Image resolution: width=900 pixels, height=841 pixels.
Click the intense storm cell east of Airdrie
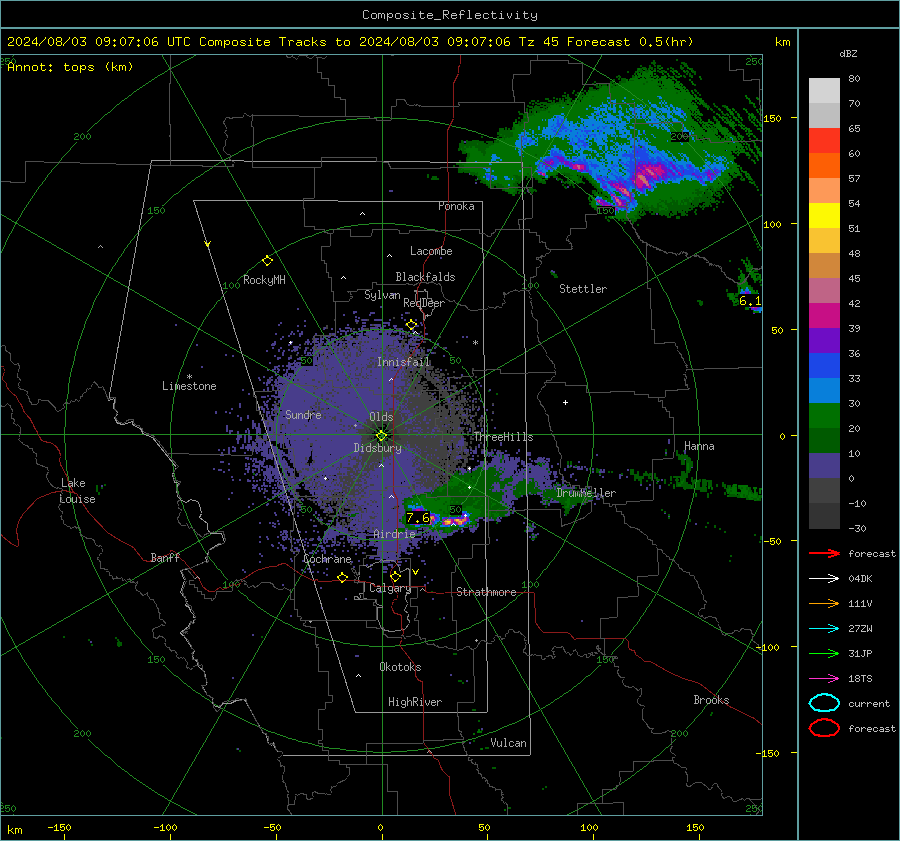tap(453, 520)
